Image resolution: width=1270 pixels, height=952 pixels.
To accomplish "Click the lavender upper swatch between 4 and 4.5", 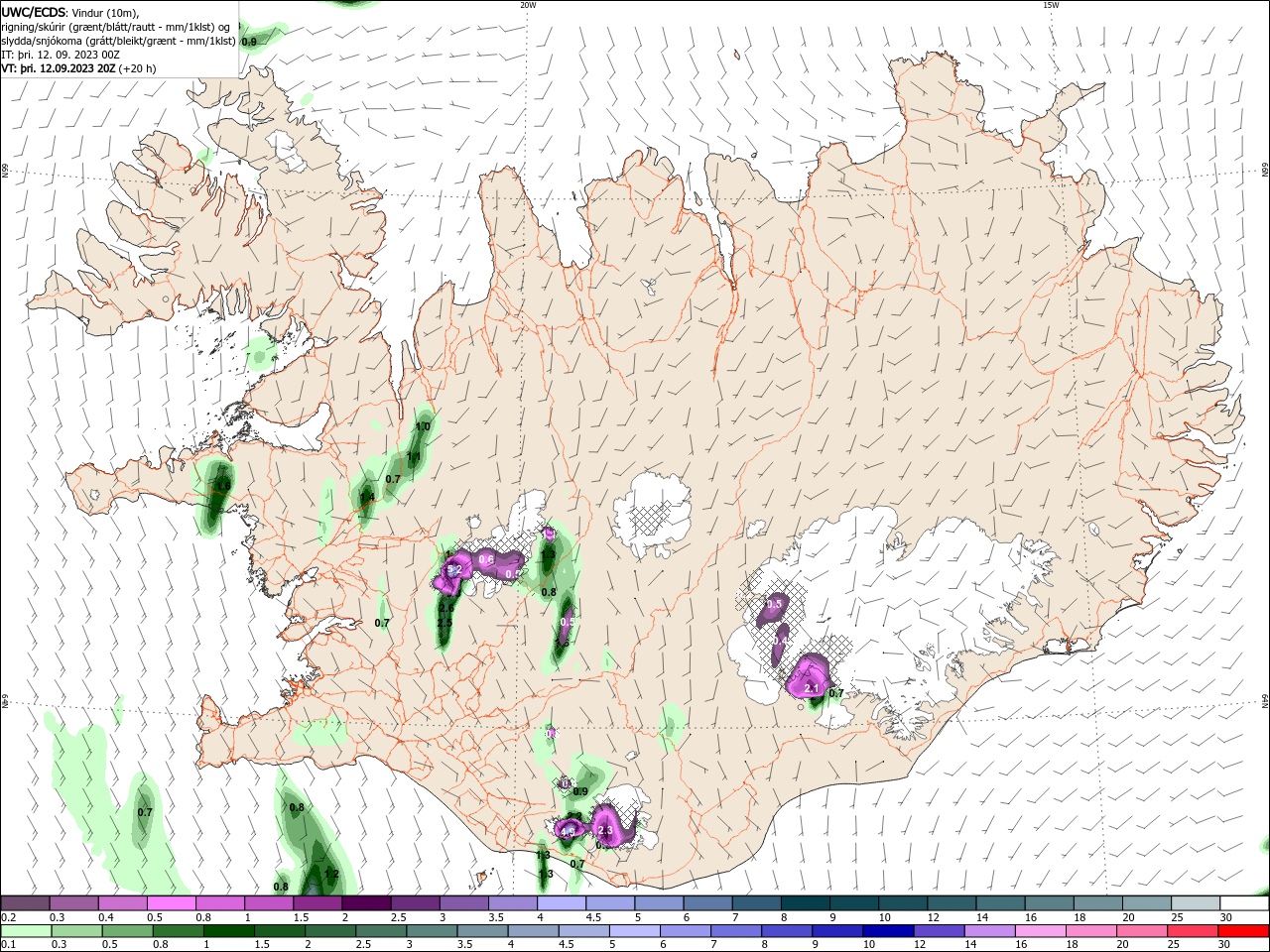I will 563,902.
